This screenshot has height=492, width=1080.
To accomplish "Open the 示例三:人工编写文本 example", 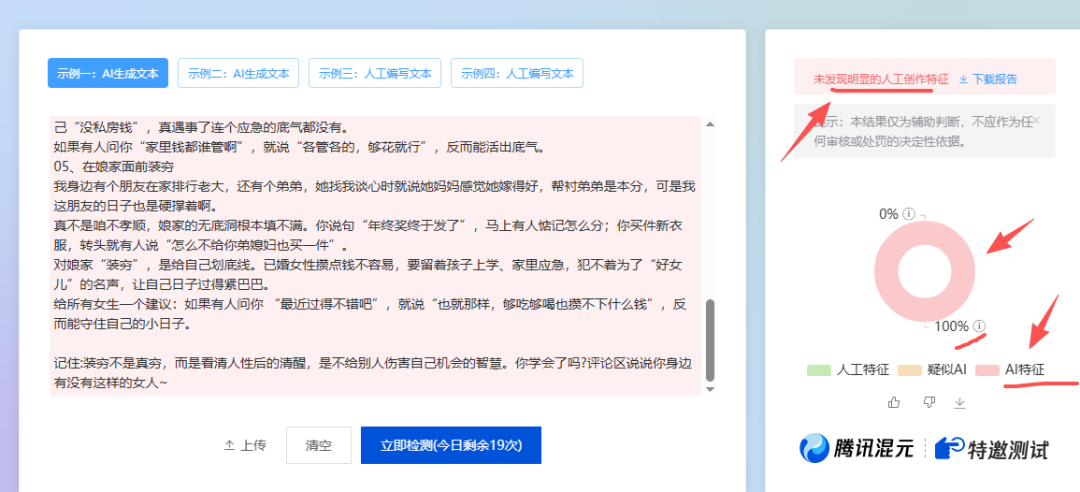I will pyautogui.click(x=375, y=73).
